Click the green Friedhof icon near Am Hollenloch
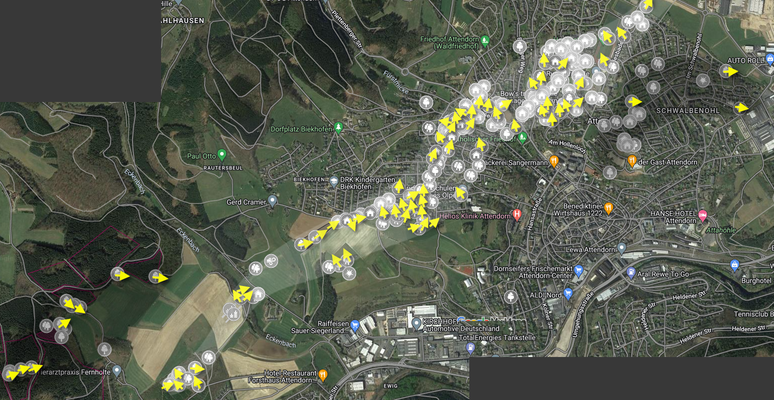The height and width of the screenshot is (400, 774). point(522,136)
